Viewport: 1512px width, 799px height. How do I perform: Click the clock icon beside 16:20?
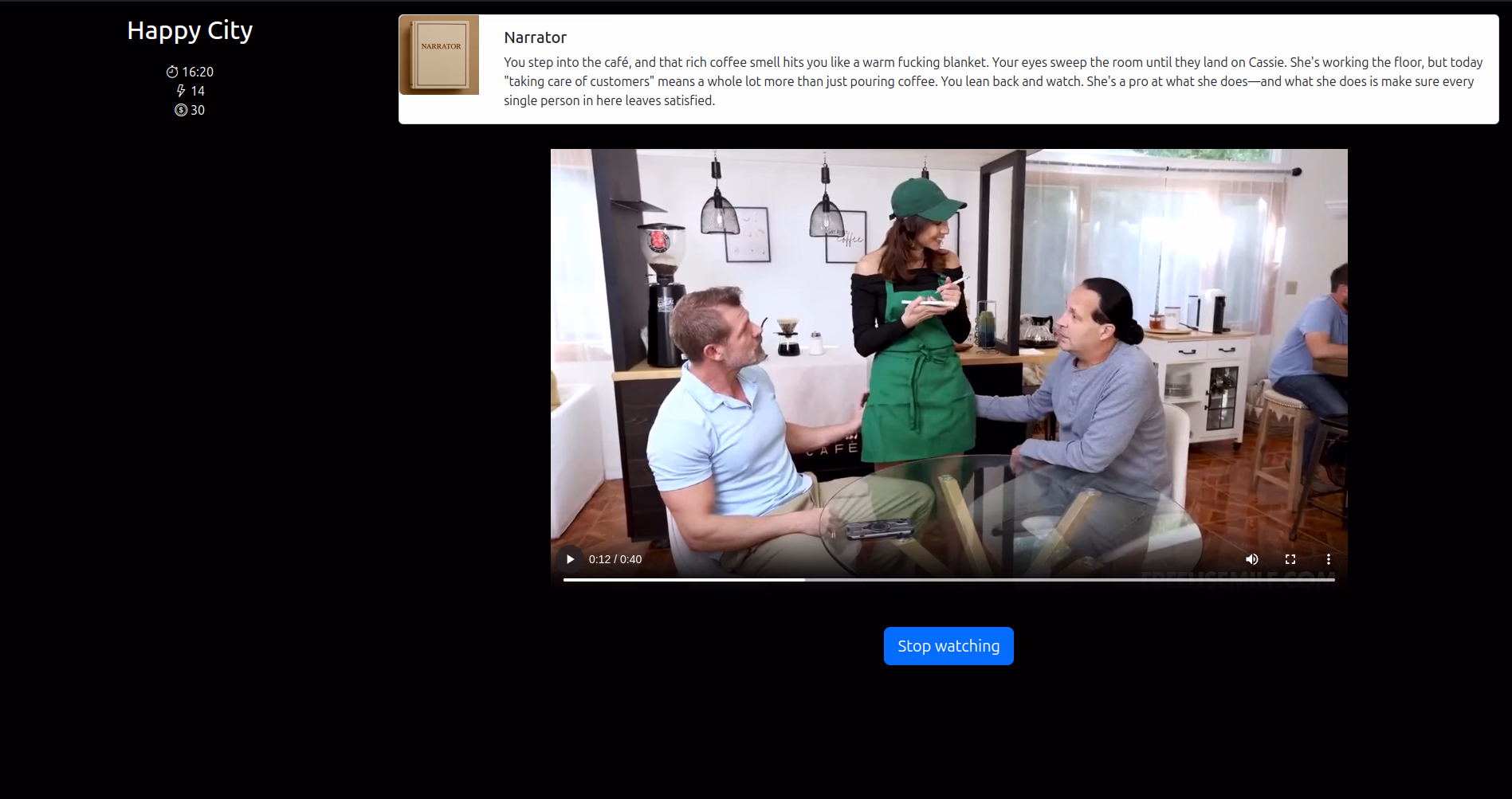[172, 72]
